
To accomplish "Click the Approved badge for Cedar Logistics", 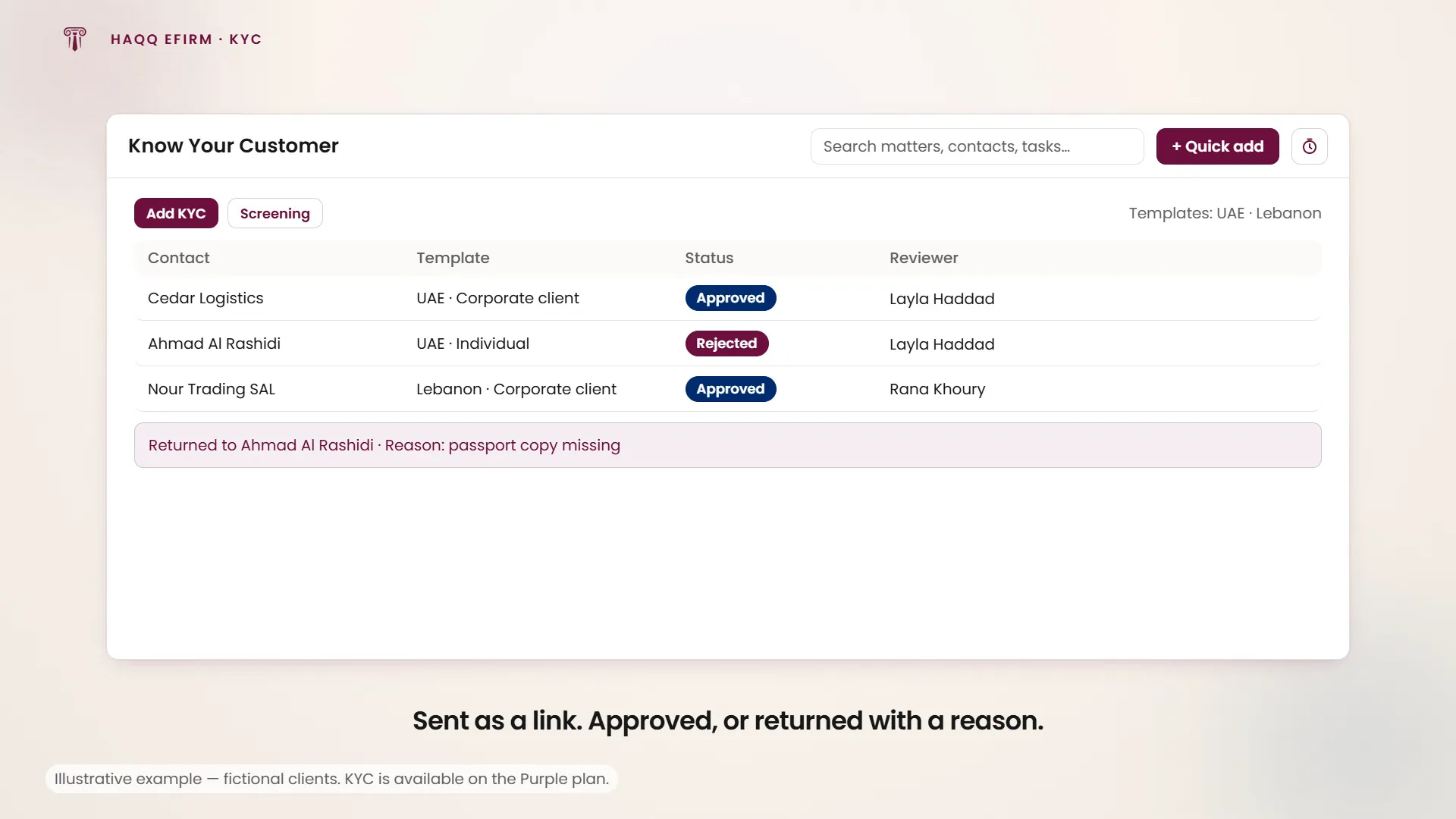I will (x=730, y=298).
